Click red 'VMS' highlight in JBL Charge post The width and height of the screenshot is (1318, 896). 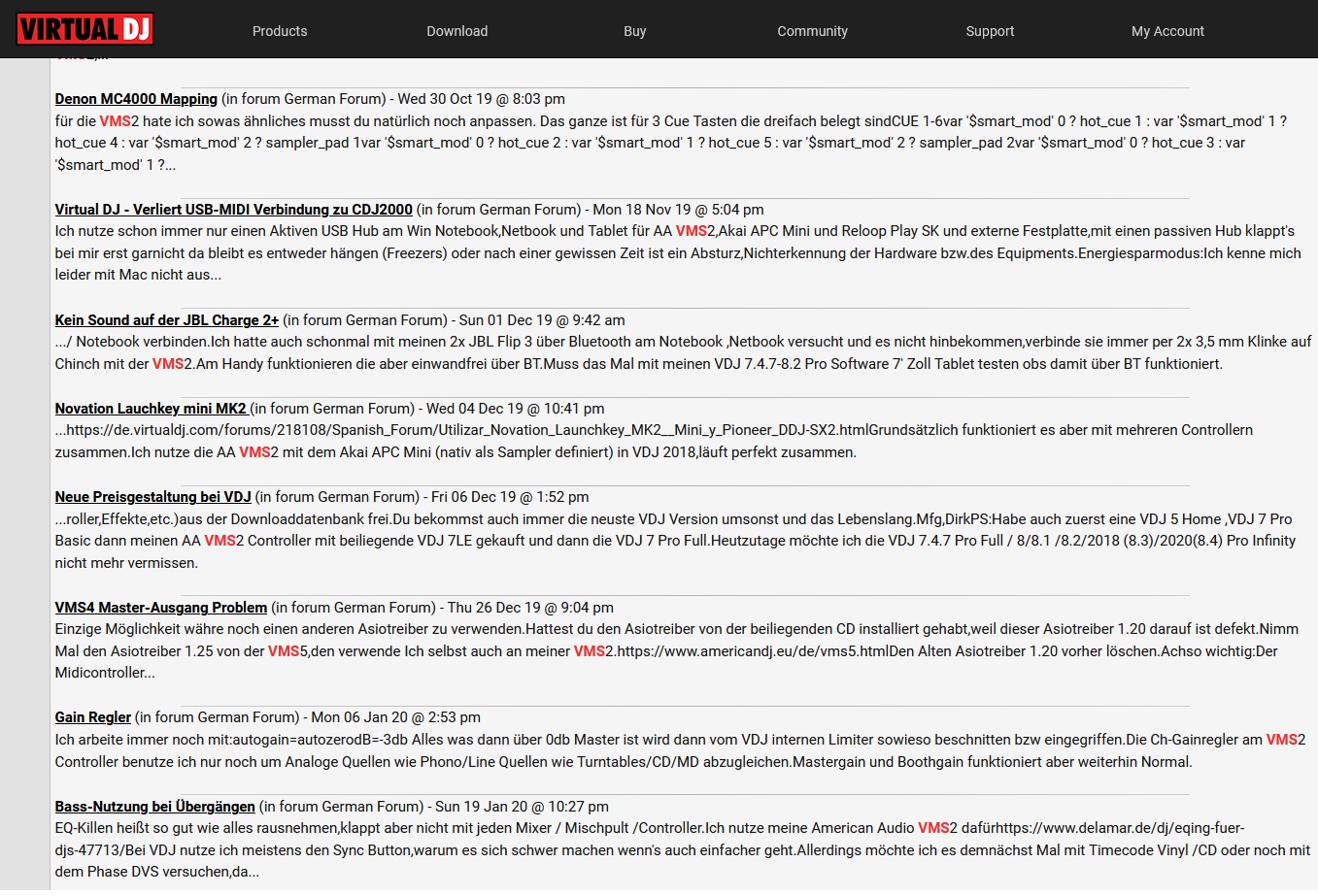(x=168, y=364)
